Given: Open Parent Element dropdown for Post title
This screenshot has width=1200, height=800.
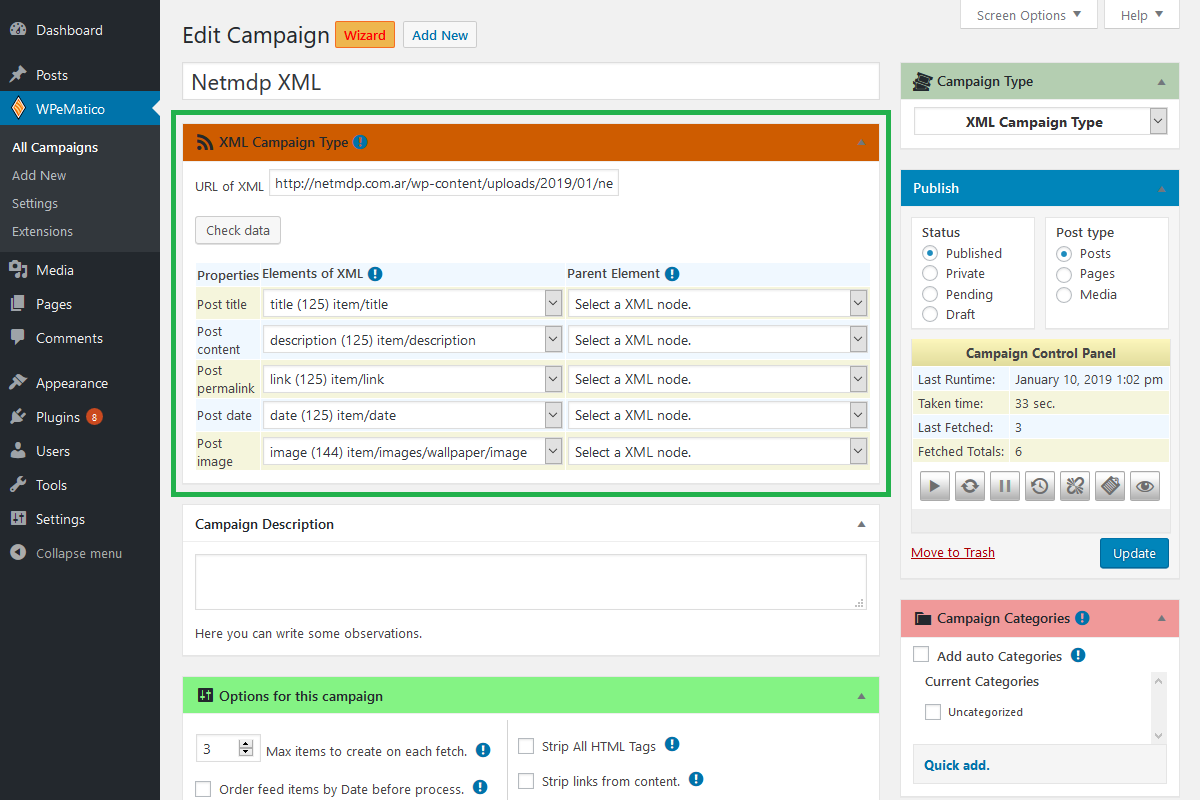Looking at the screenshot, I should [717, 304].
